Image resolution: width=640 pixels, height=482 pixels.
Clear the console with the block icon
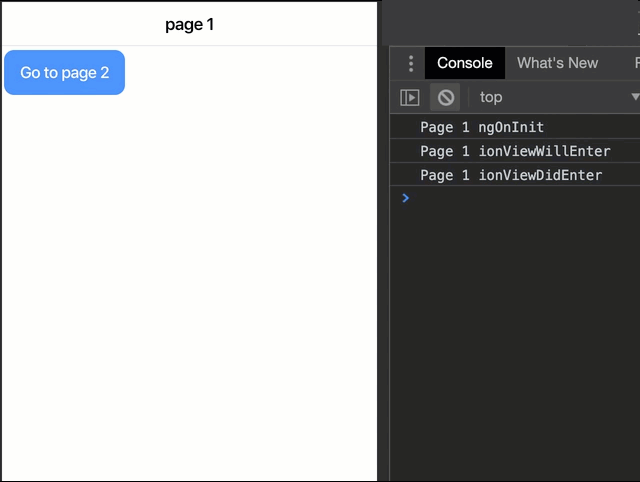tap(446, 97)
